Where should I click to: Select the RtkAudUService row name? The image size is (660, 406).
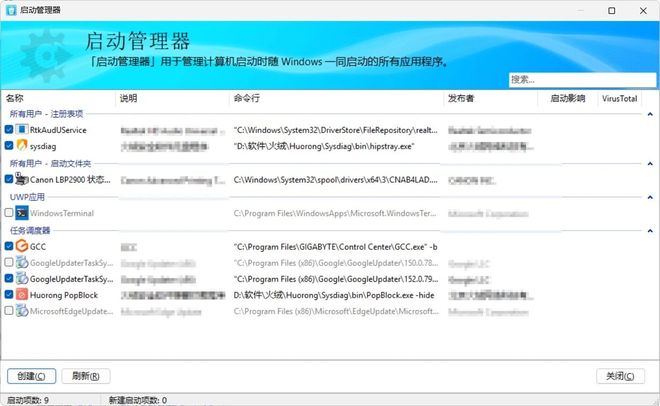(x=58, y=130)
